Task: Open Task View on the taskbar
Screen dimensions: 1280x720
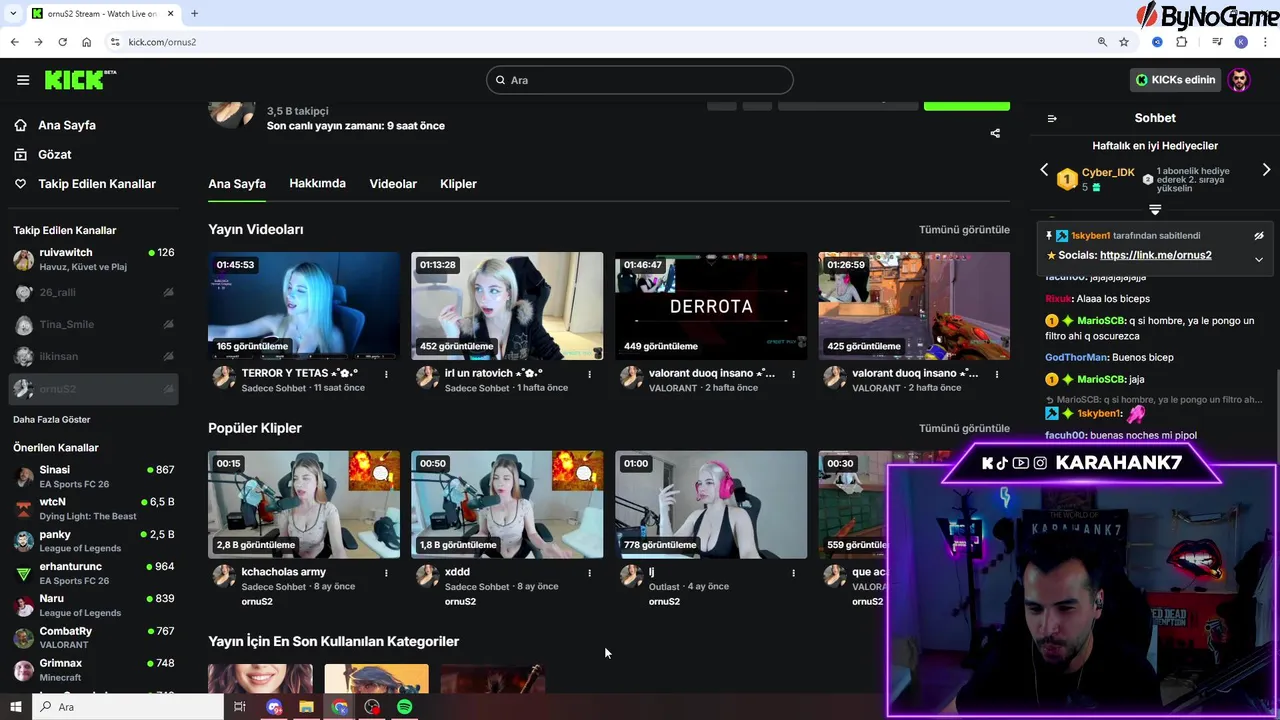Action: click(x=240, y=707)
